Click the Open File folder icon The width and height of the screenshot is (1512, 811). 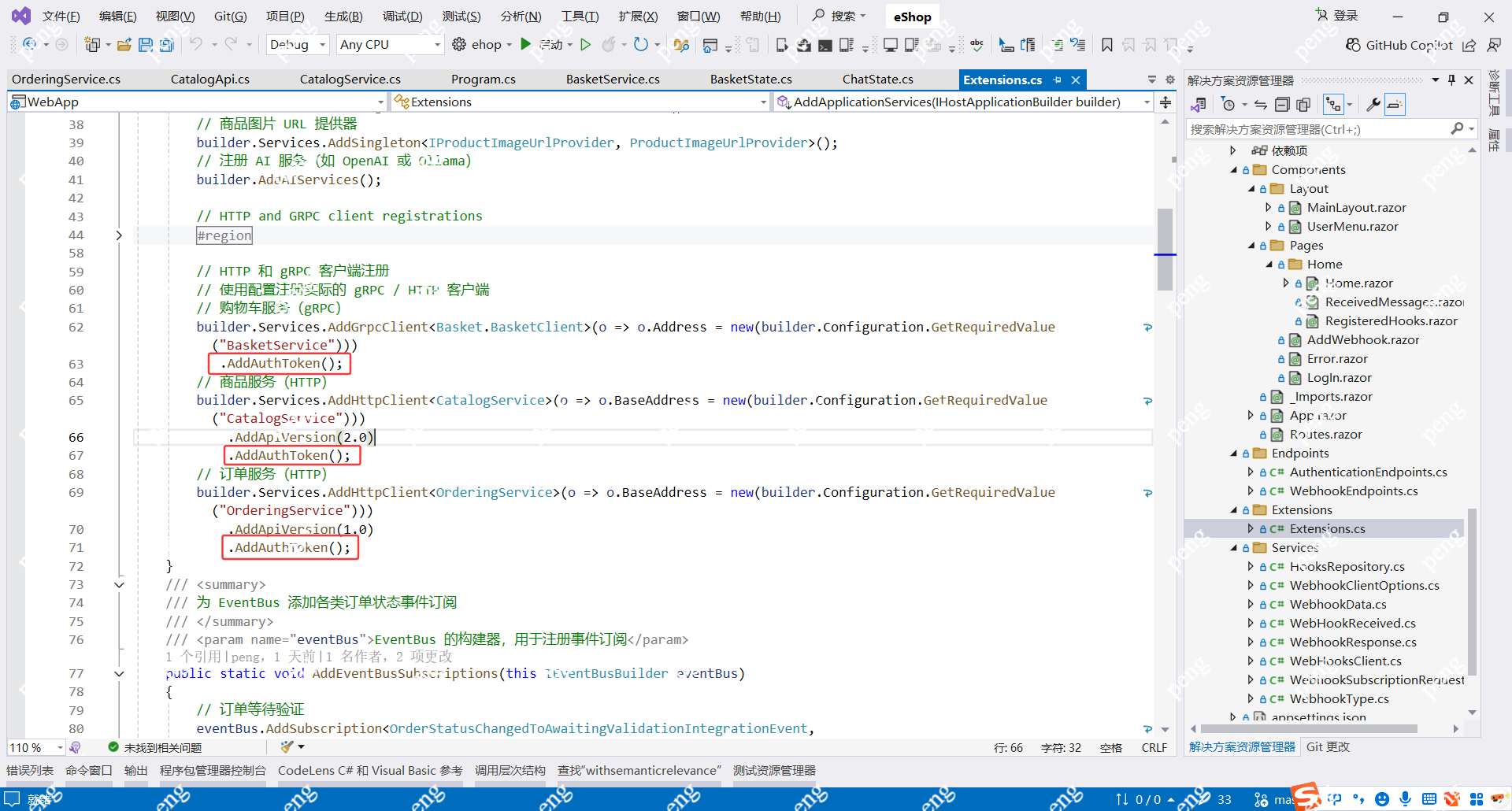click(x=124, y=45)
